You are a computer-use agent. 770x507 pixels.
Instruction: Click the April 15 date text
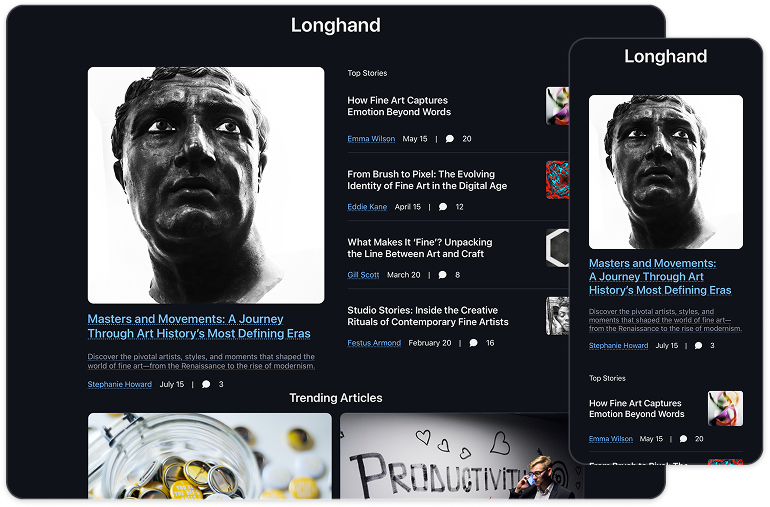click(408, 207)
